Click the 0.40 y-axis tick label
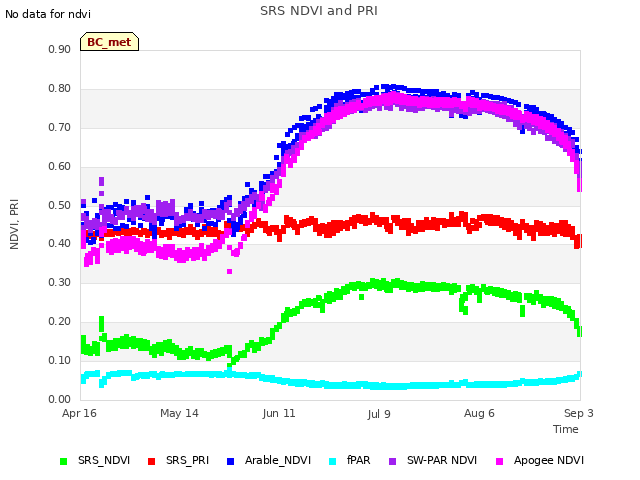The height and width of the screenshot is (480, 640). (59, 244)
